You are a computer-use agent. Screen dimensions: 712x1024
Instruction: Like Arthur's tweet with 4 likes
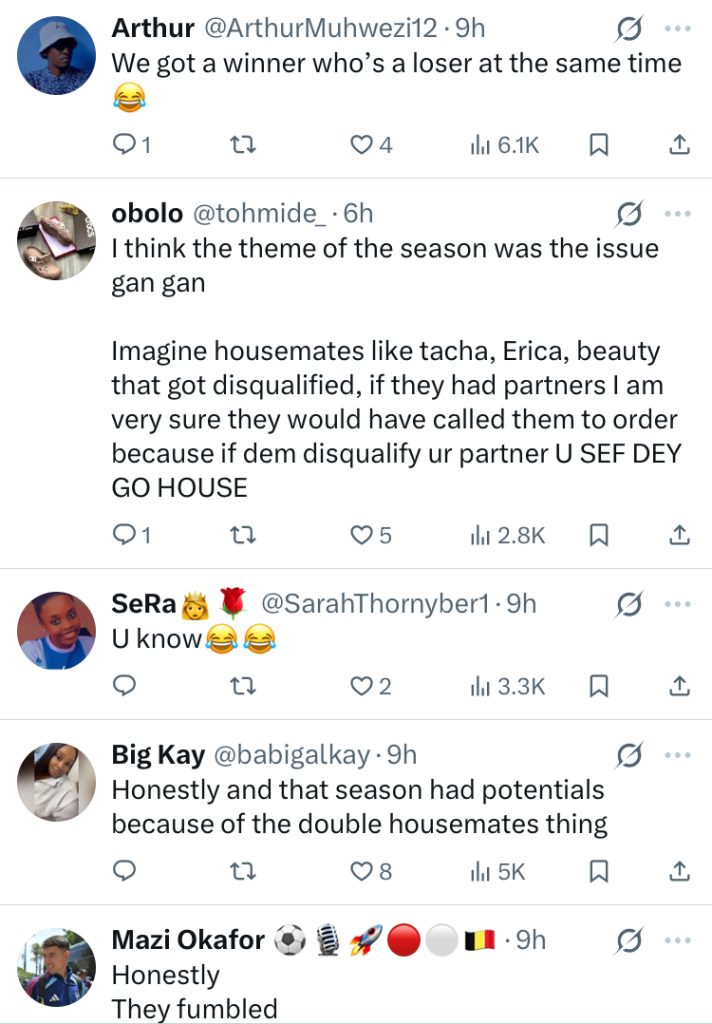point(361,146)
